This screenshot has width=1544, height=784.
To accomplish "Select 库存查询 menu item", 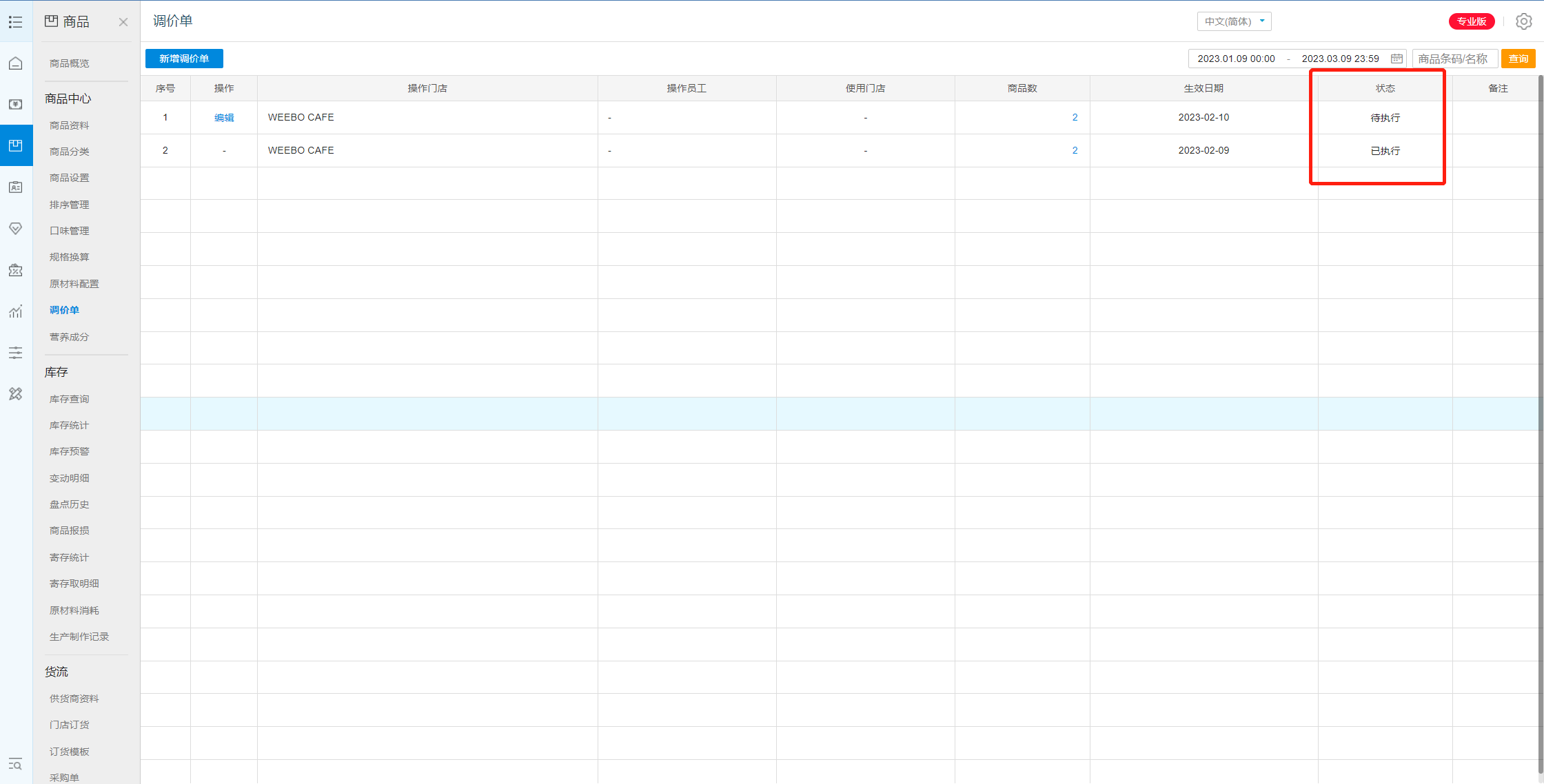I will pyautogui.click(x=70, y=399).
